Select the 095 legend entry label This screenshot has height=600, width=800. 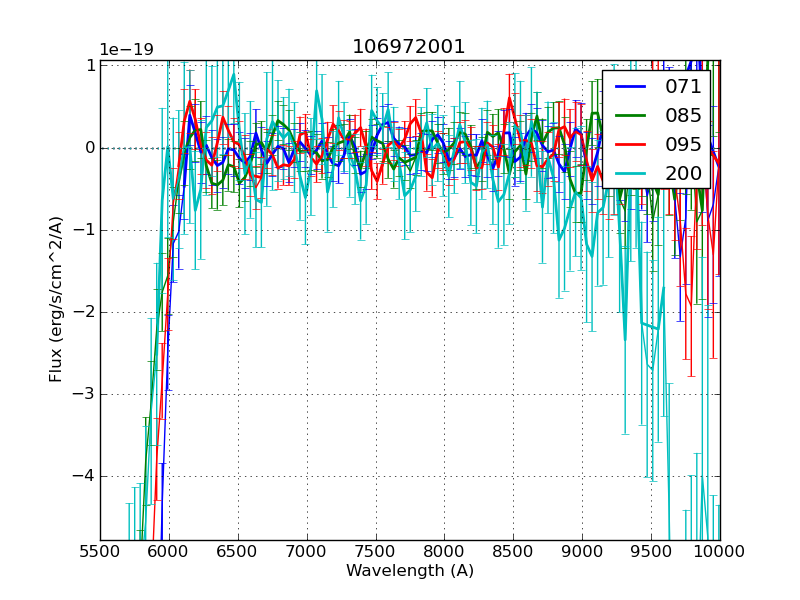tap(683, 144)
